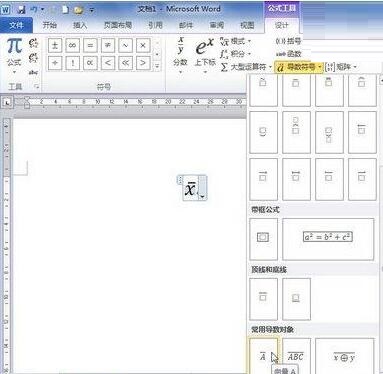Collapse the highlighted 导数符号 accent dropdown

coord(299,67)
